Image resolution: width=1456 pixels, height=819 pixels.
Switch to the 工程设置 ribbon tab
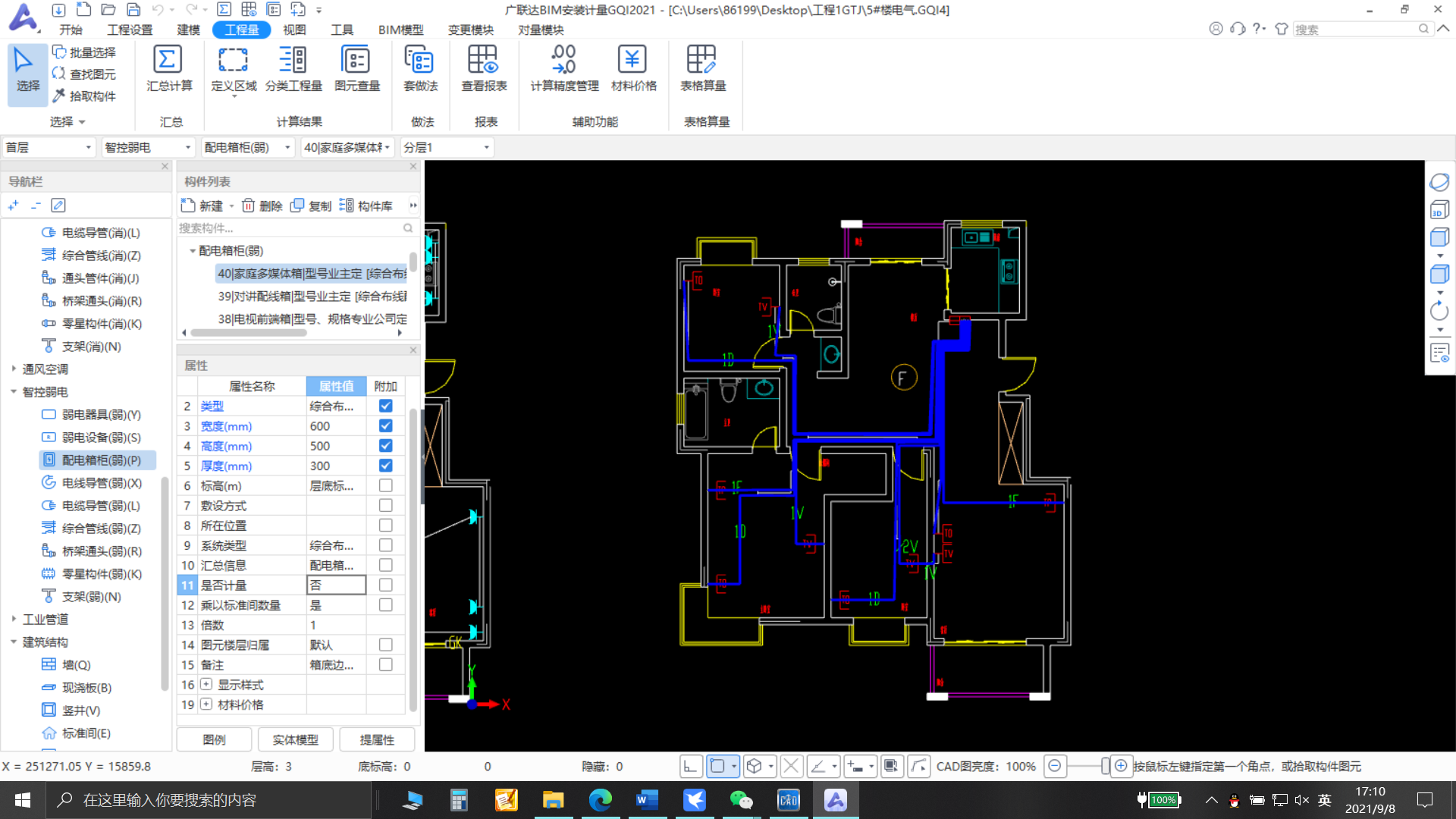point(130,30)
